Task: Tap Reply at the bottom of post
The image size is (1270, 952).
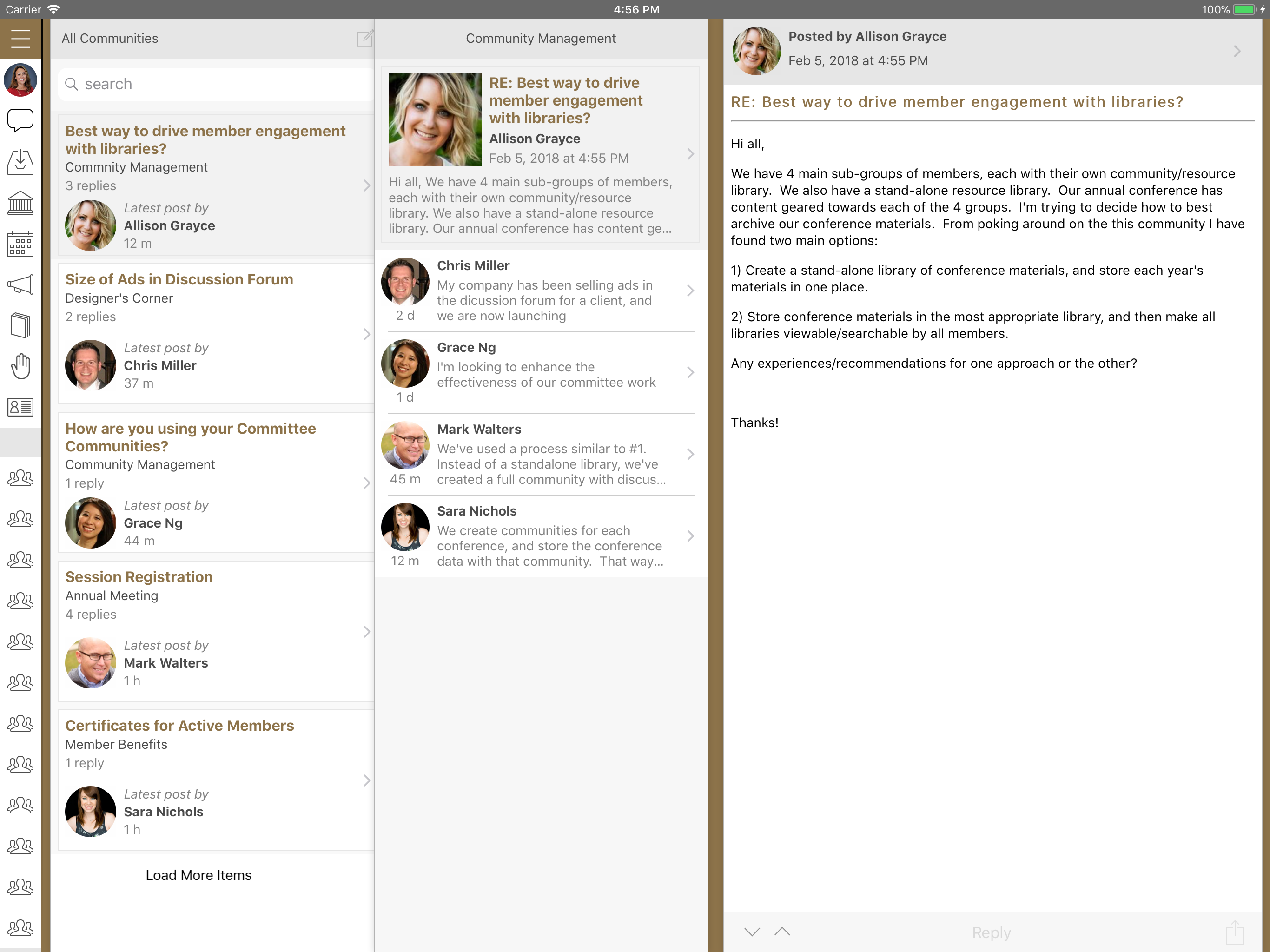Action: pos(992,932)
